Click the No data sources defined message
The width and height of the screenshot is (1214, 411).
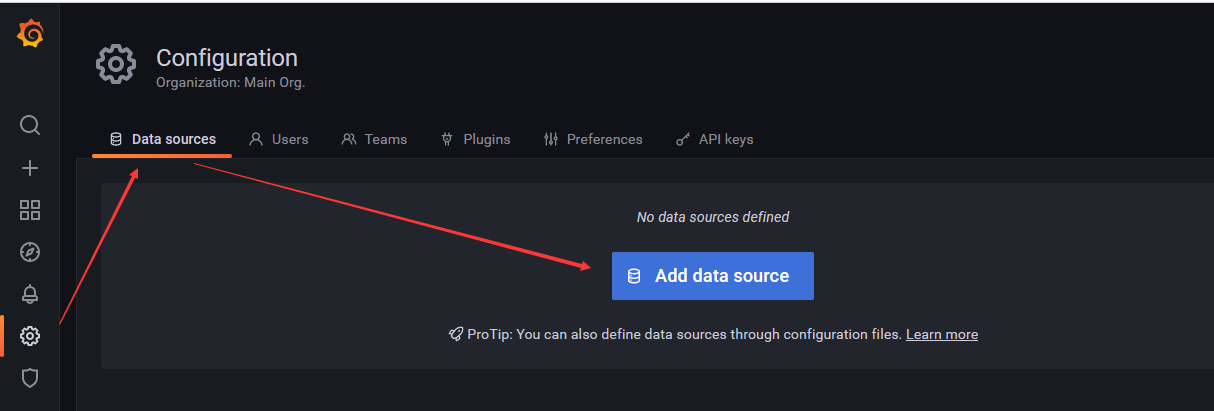pyautogui.click(x=713, y=217)
